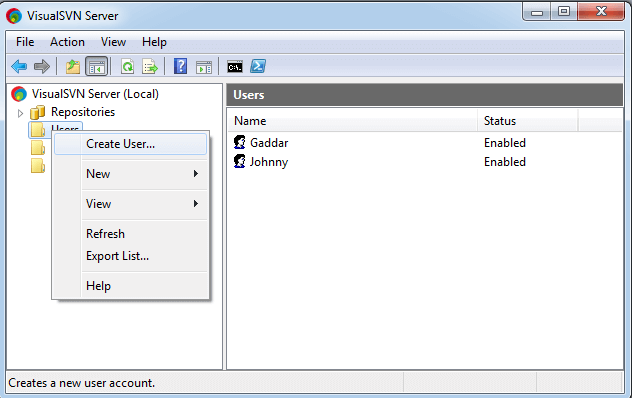Launch the PowerShell toolbar icon
The image size is (632, 398).
(x=258, y=66)
